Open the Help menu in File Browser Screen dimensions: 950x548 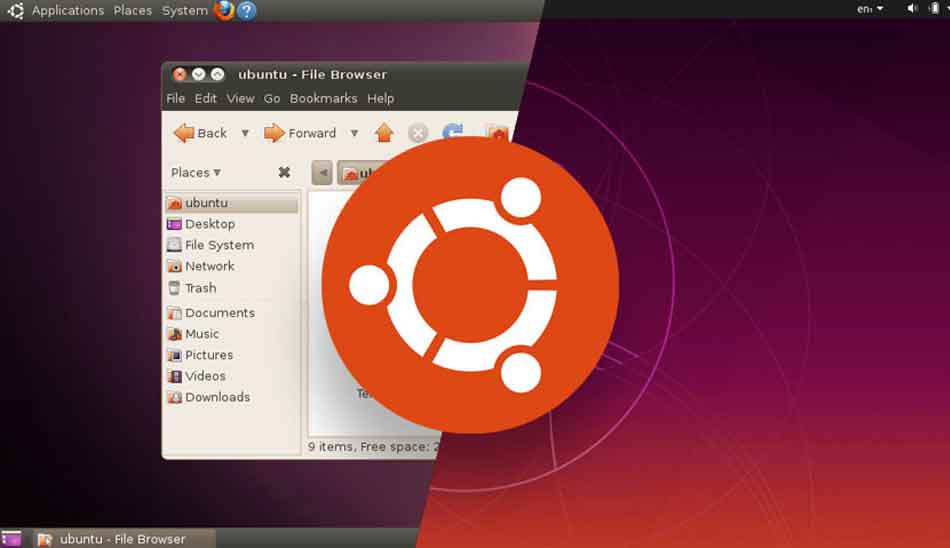[x=380, y=98]
